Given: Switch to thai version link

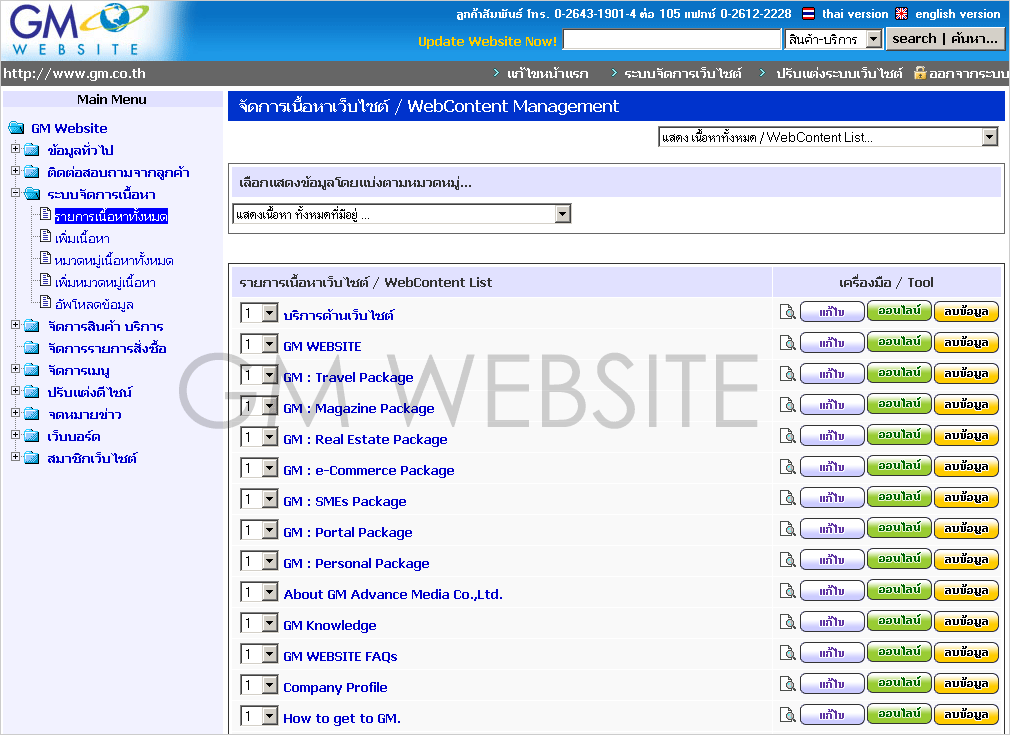Looking at the screenshot, I should coord(855,14).
